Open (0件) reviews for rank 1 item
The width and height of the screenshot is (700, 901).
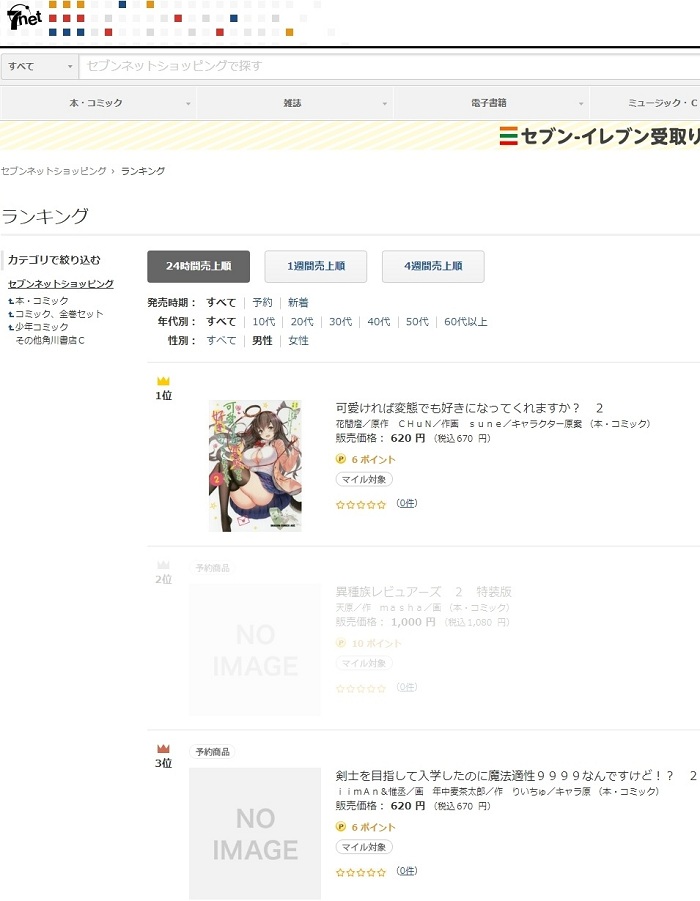(x=406, y=503)
